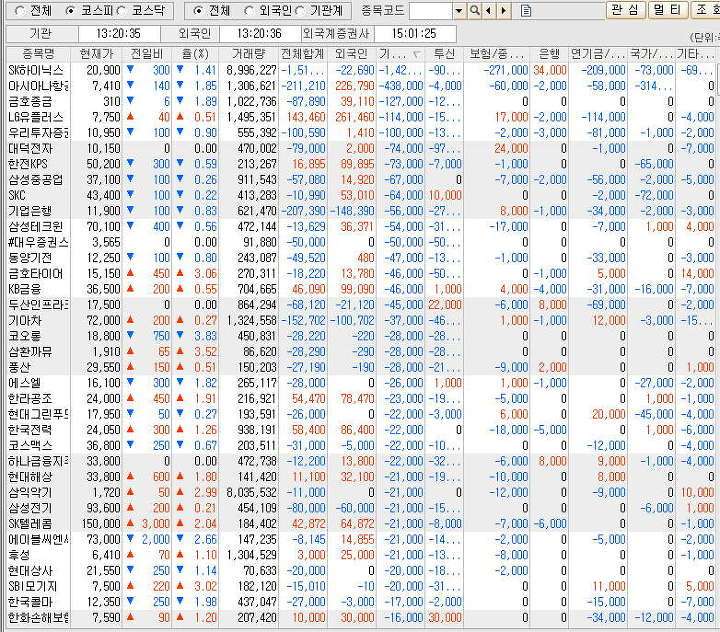The height and width of the screenshot is (632, 720).
Task: Sort by the 종목명 column header
Action: click(x=39, y=54)
